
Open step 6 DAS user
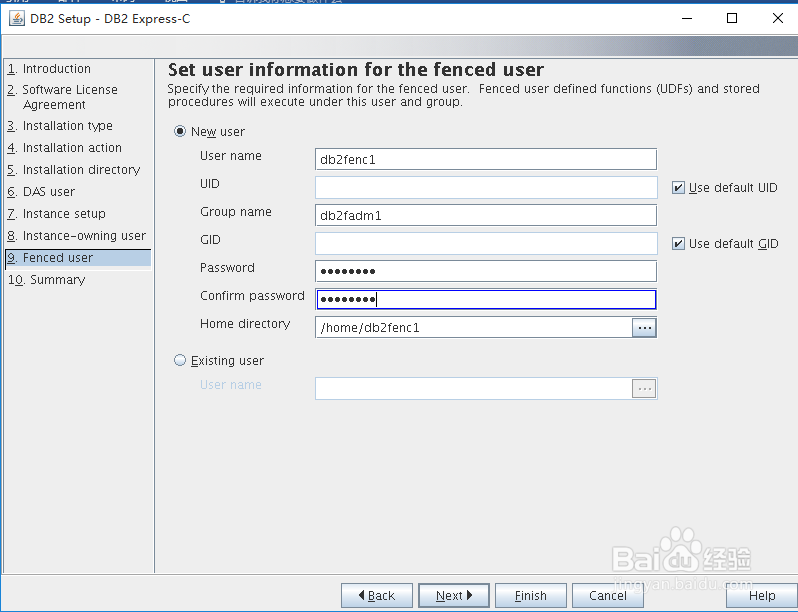coord(41,192)
